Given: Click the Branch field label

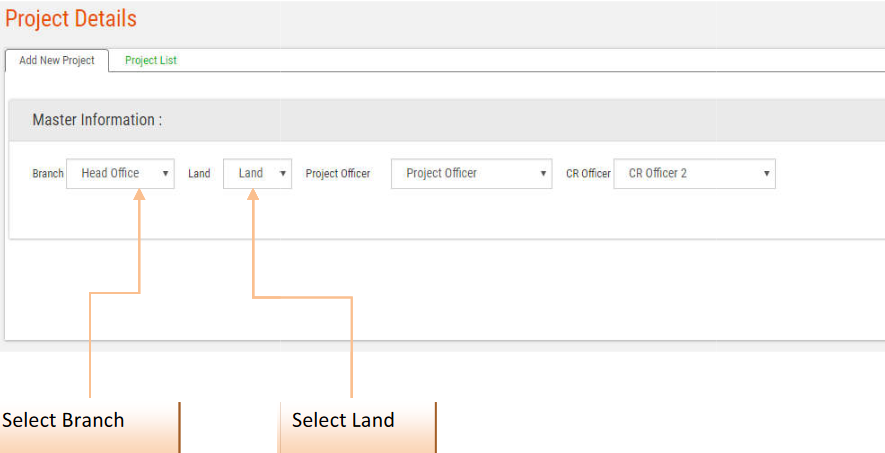Looking at the screenshot, I should click(x=48, y=174).
